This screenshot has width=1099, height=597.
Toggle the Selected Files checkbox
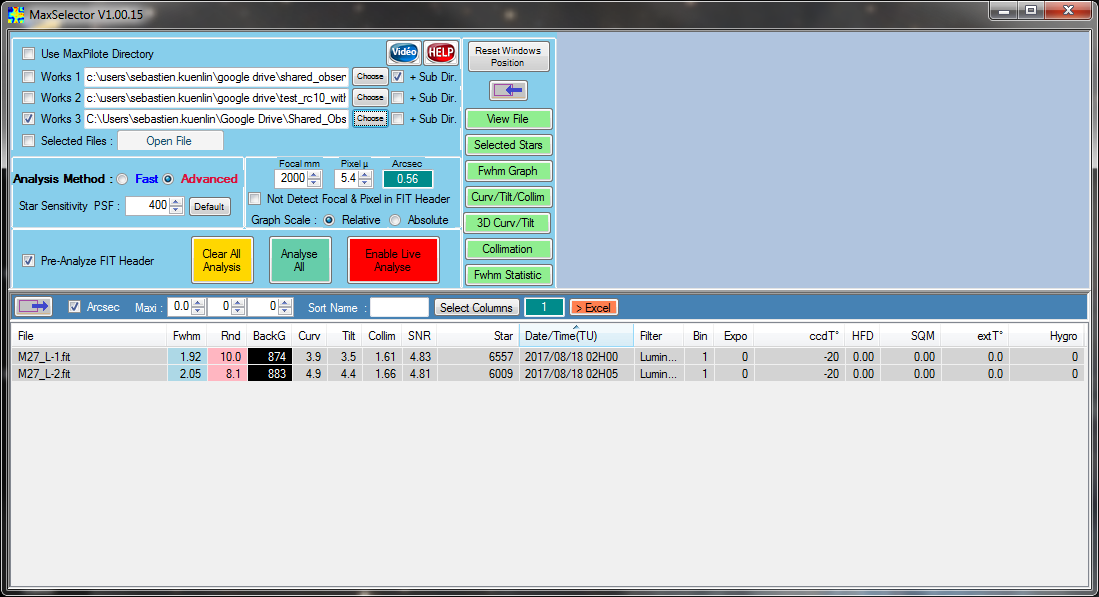(29, 141)
